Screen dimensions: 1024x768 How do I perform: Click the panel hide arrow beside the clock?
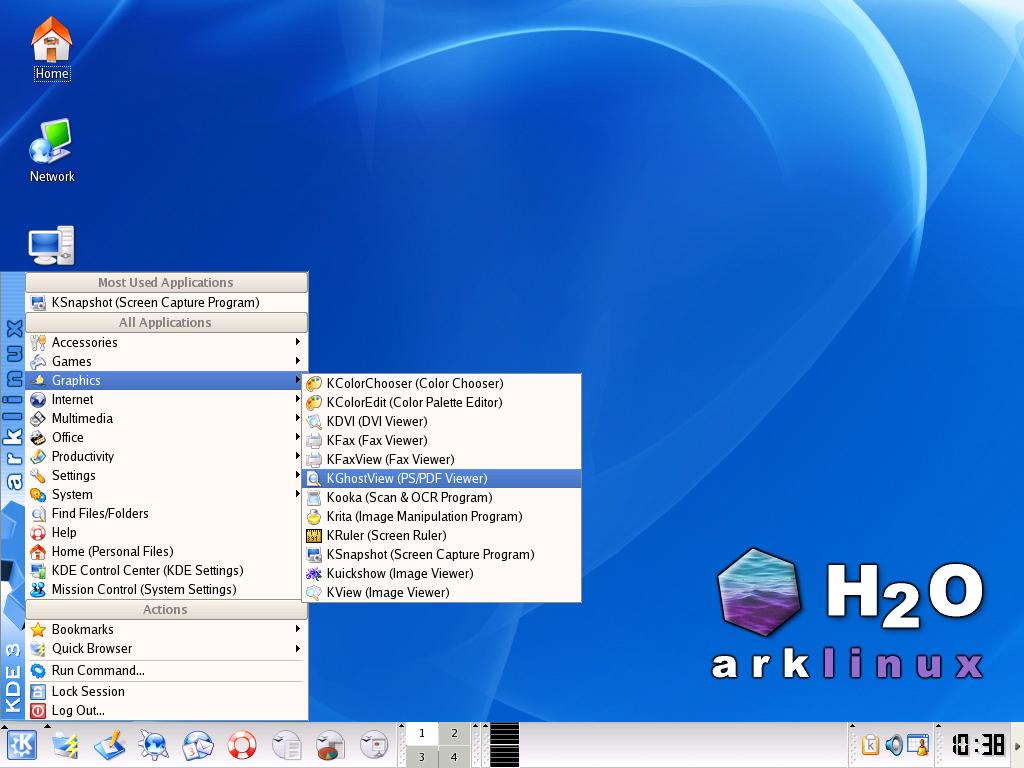(1017, 745)
